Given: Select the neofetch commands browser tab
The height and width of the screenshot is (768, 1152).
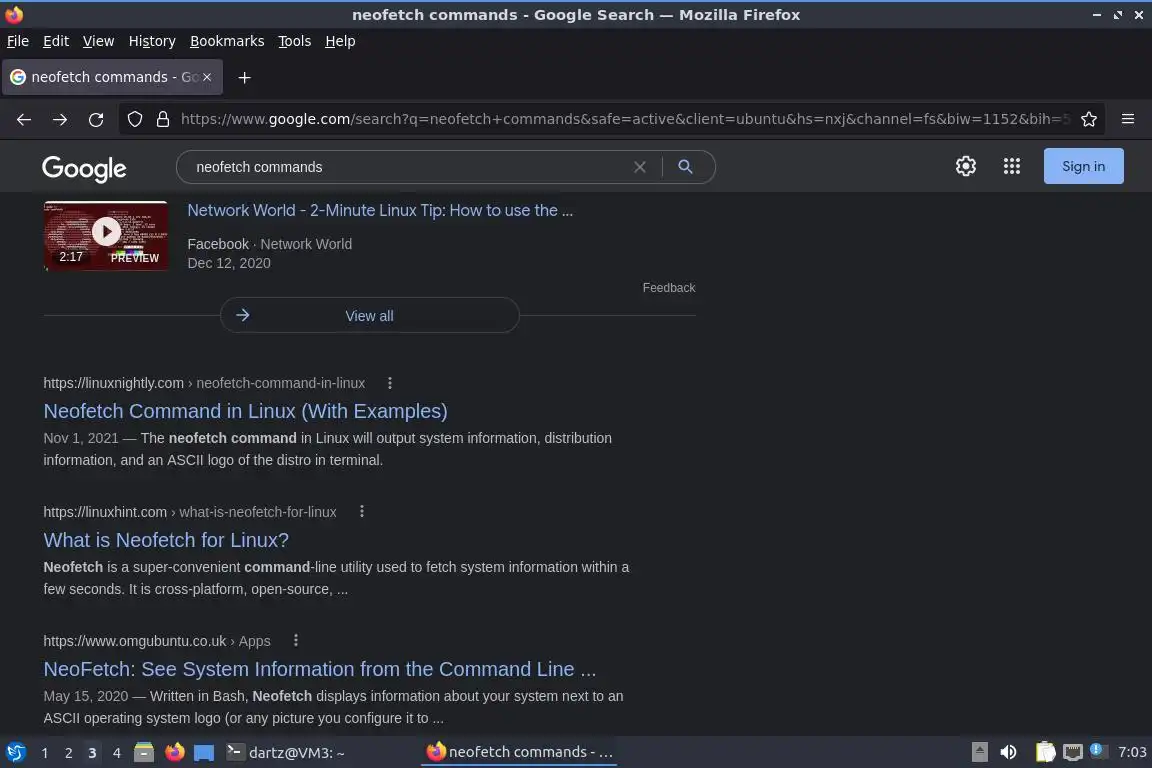Looking at the screenshot, I should [x=112, y=77].
